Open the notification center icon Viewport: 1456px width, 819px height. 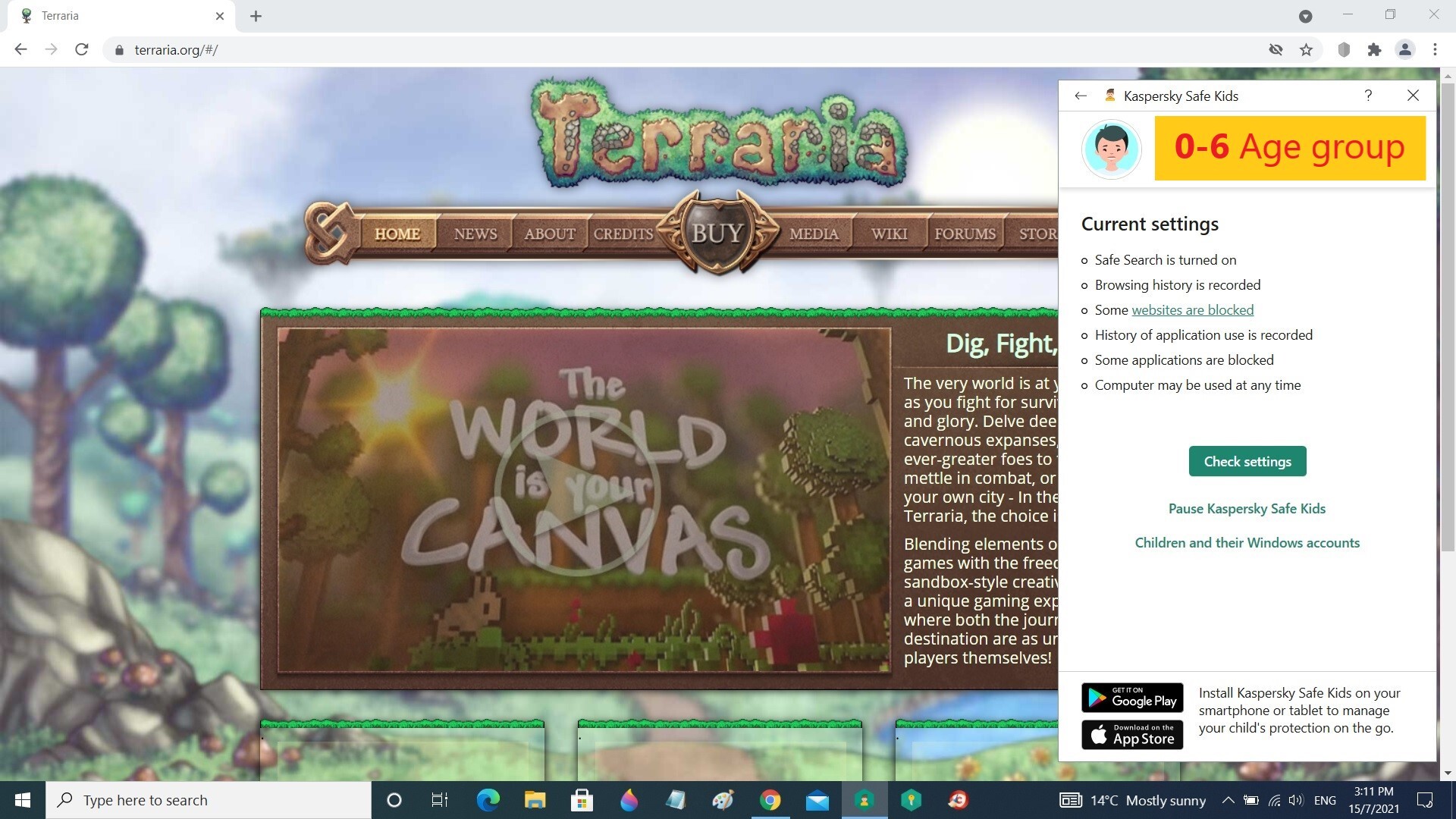[x=1425, y=800]
